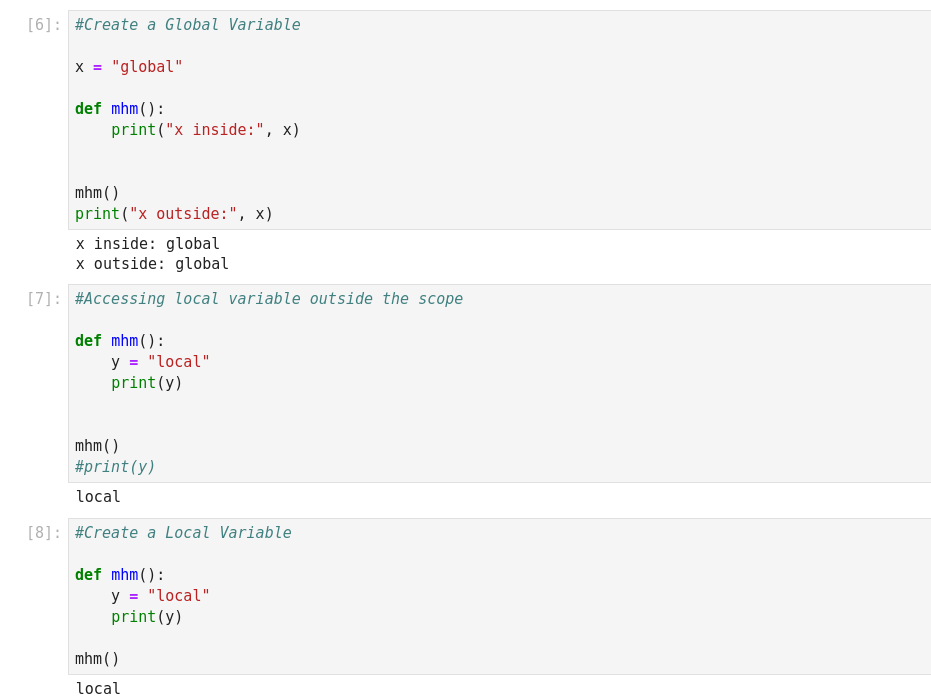This screenshot has width=931, height=700.
Task: Focus the "#Accessing local variable outside the scope" comment
Action: point(269,299)
